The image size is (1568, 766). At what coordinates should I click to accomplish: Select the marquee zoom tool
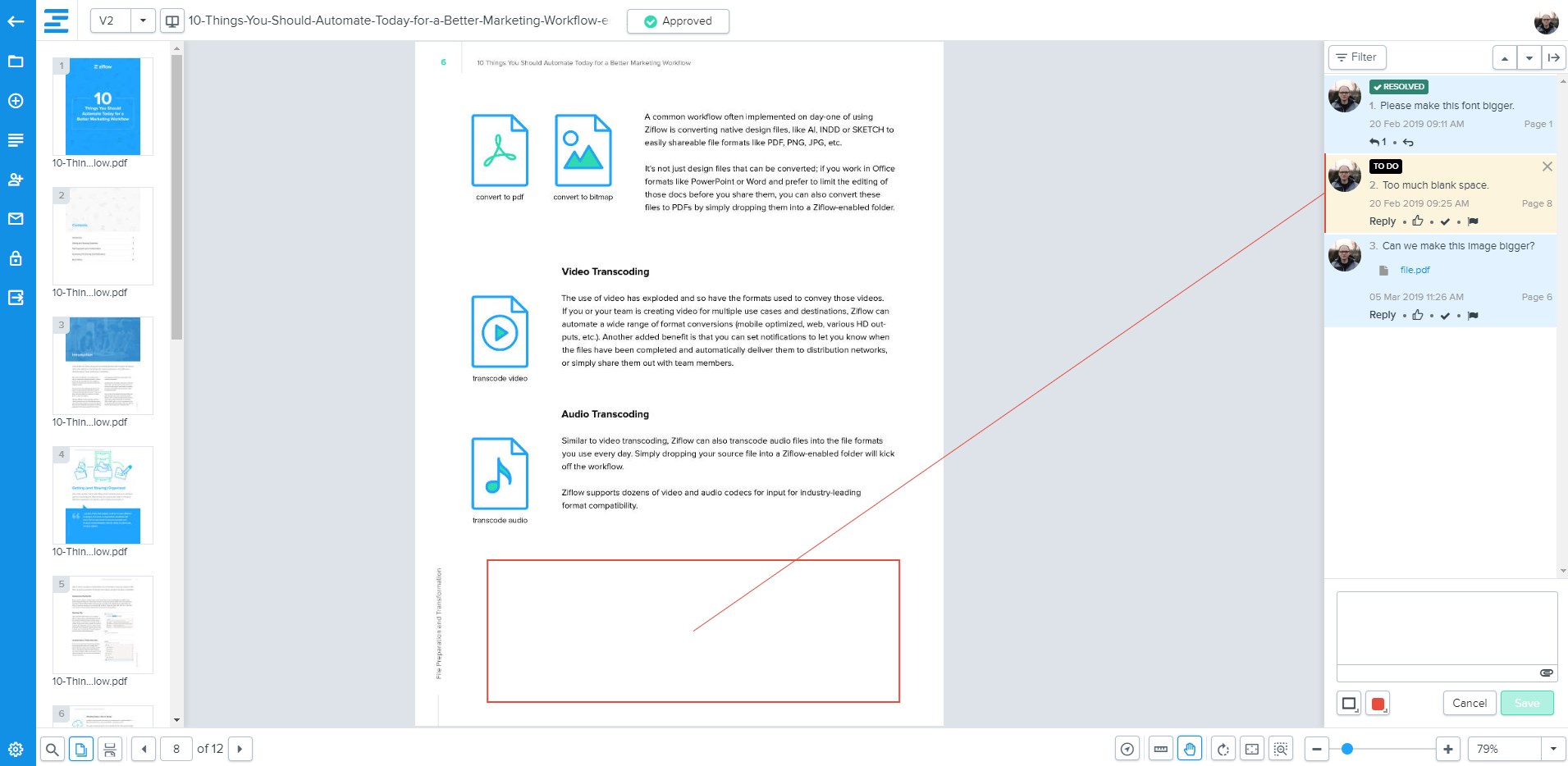pos(1281,749)
